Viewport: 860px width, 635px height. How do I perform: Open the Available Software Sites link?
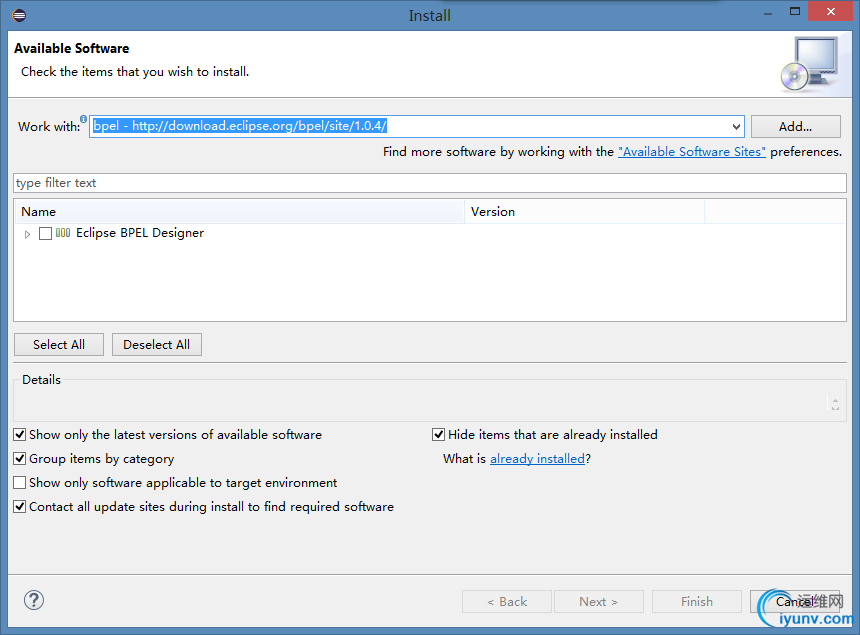(x=692, y=152)
